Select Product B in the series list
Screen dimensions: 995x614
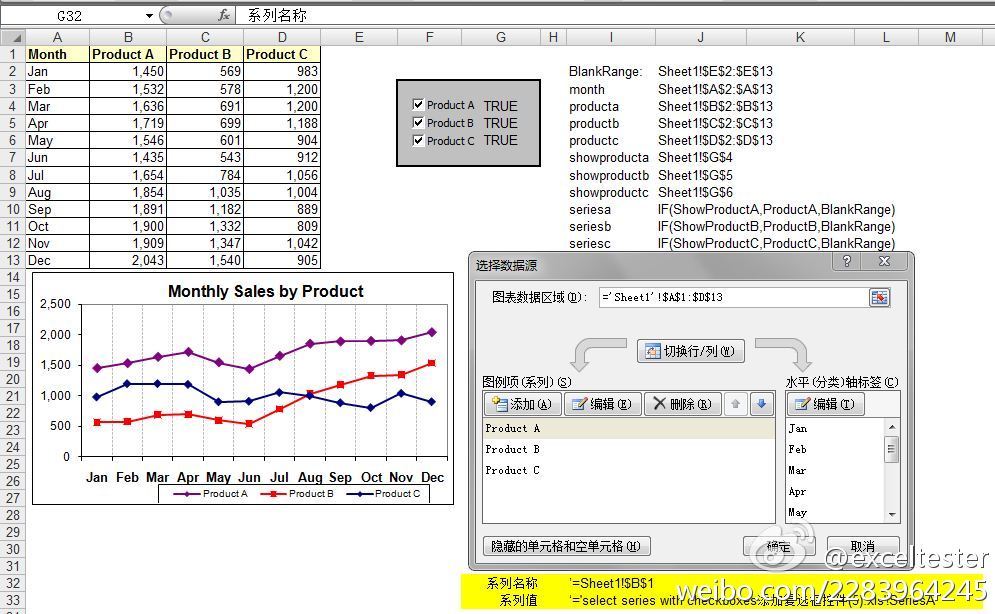[513, 449]
